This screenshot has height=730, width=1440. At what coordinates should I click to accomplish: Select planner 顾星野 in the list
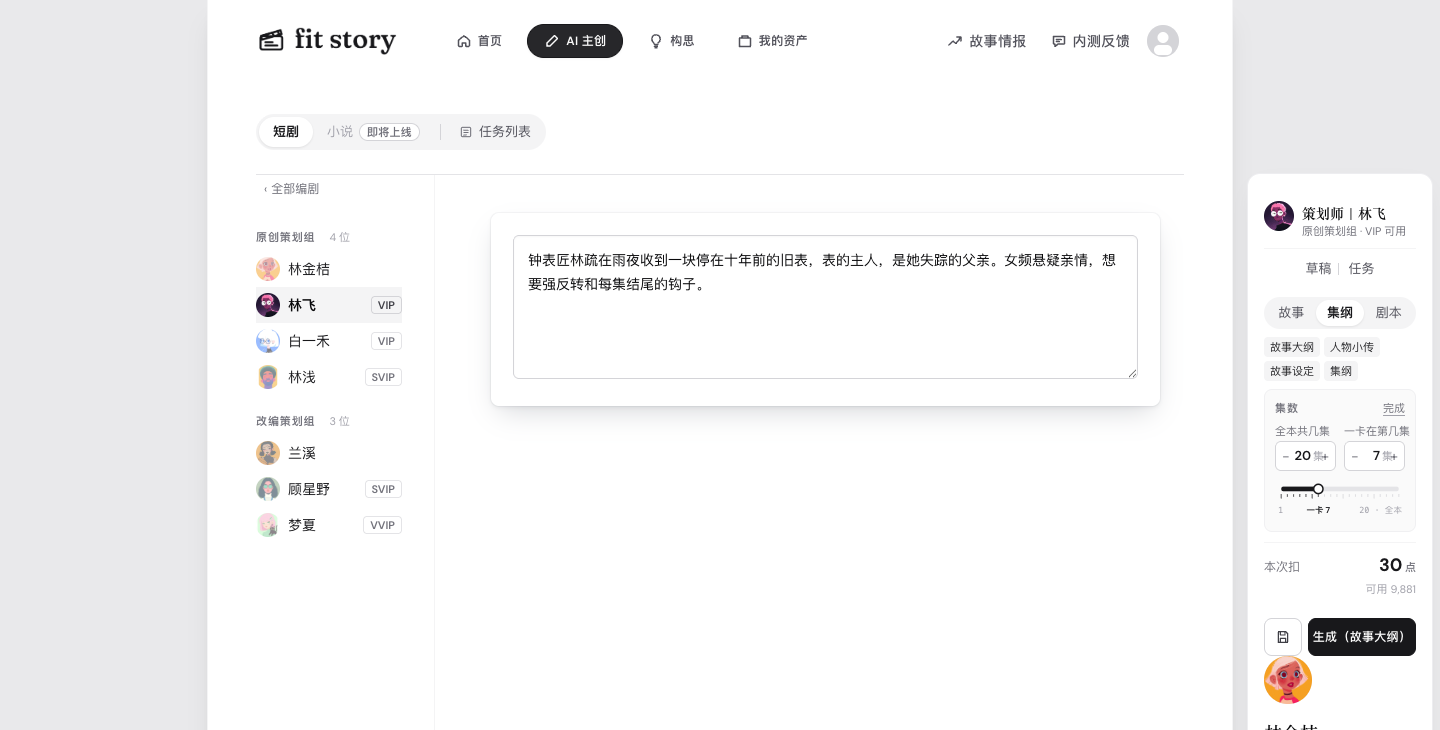coord(329,489)
